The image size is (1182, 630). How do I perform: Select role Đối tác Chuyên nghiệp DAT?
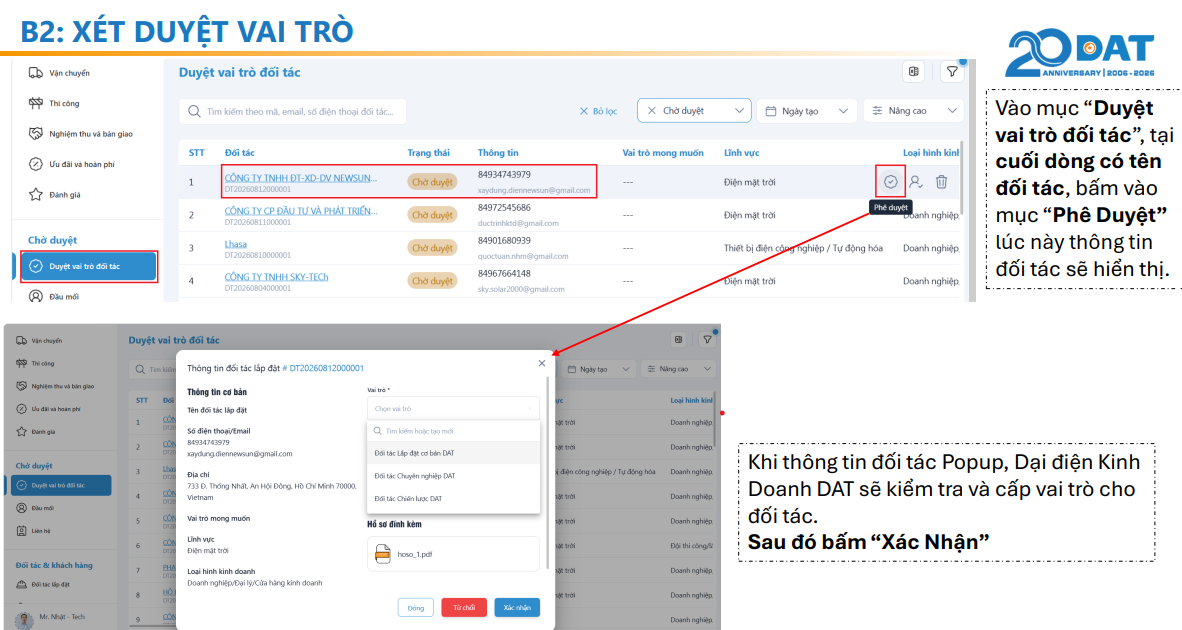click(x=454, y=476)
